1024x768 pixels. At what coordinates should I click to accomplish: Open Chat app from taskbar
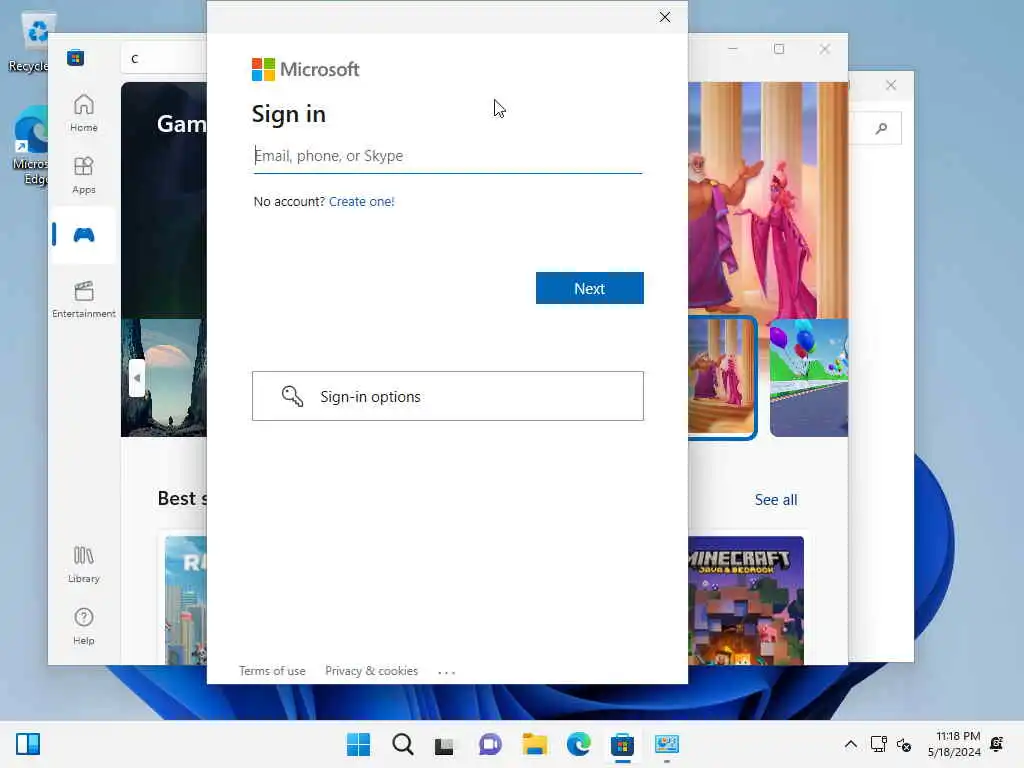pos(490,744)
